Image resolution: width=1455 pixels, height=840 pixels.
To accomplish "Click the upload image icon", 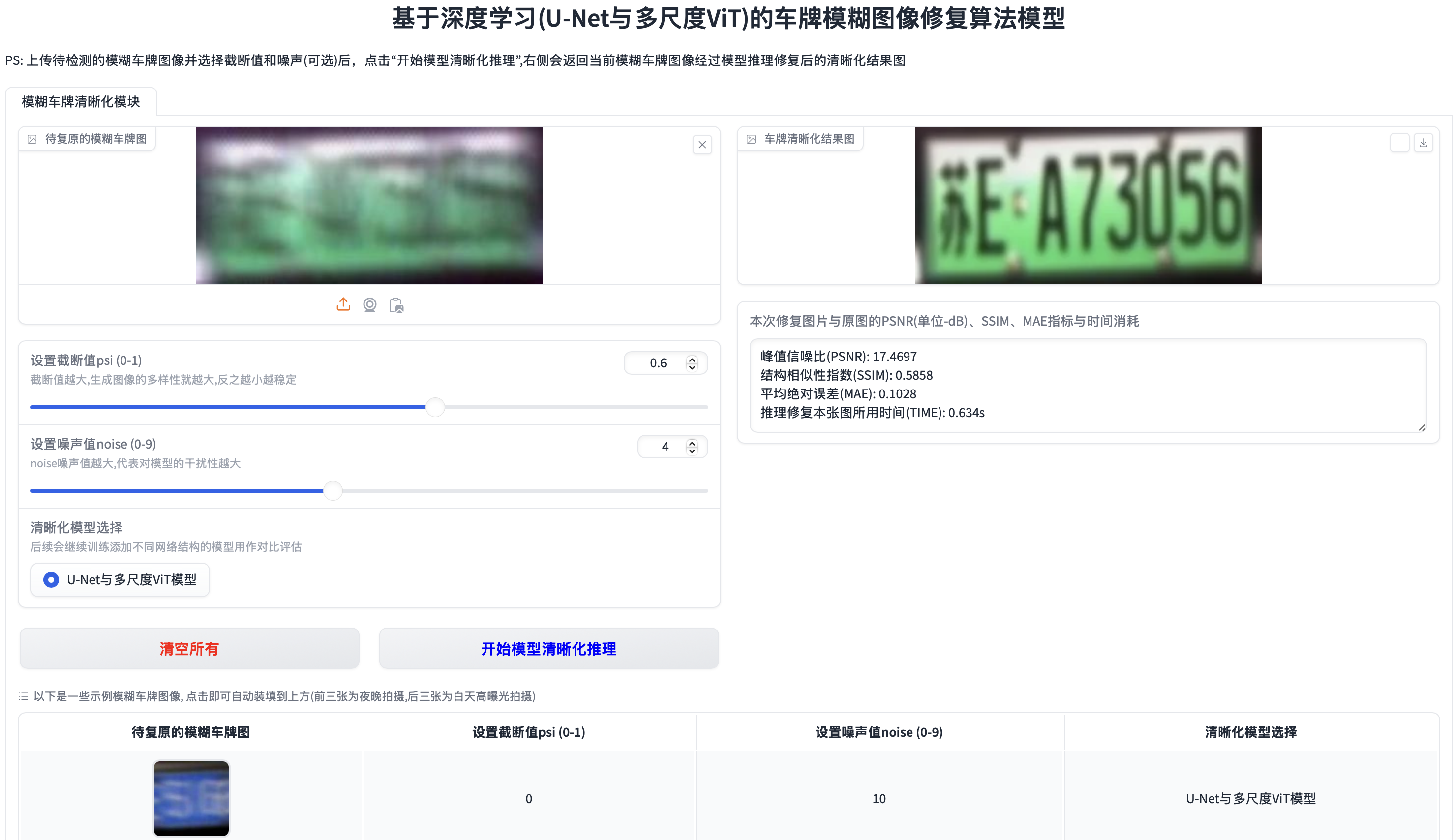I will pyautogui.click(x=343, y=304).
